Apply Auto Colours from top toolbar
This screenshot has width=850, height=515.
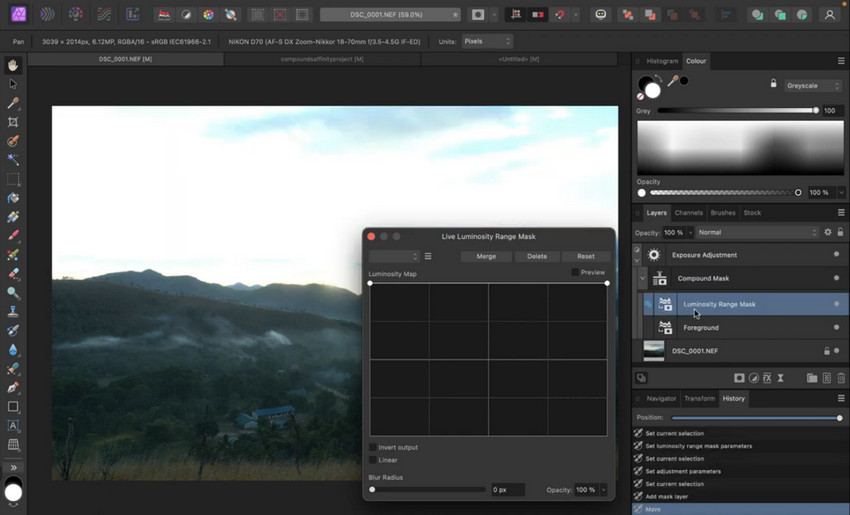coord(208,15)
